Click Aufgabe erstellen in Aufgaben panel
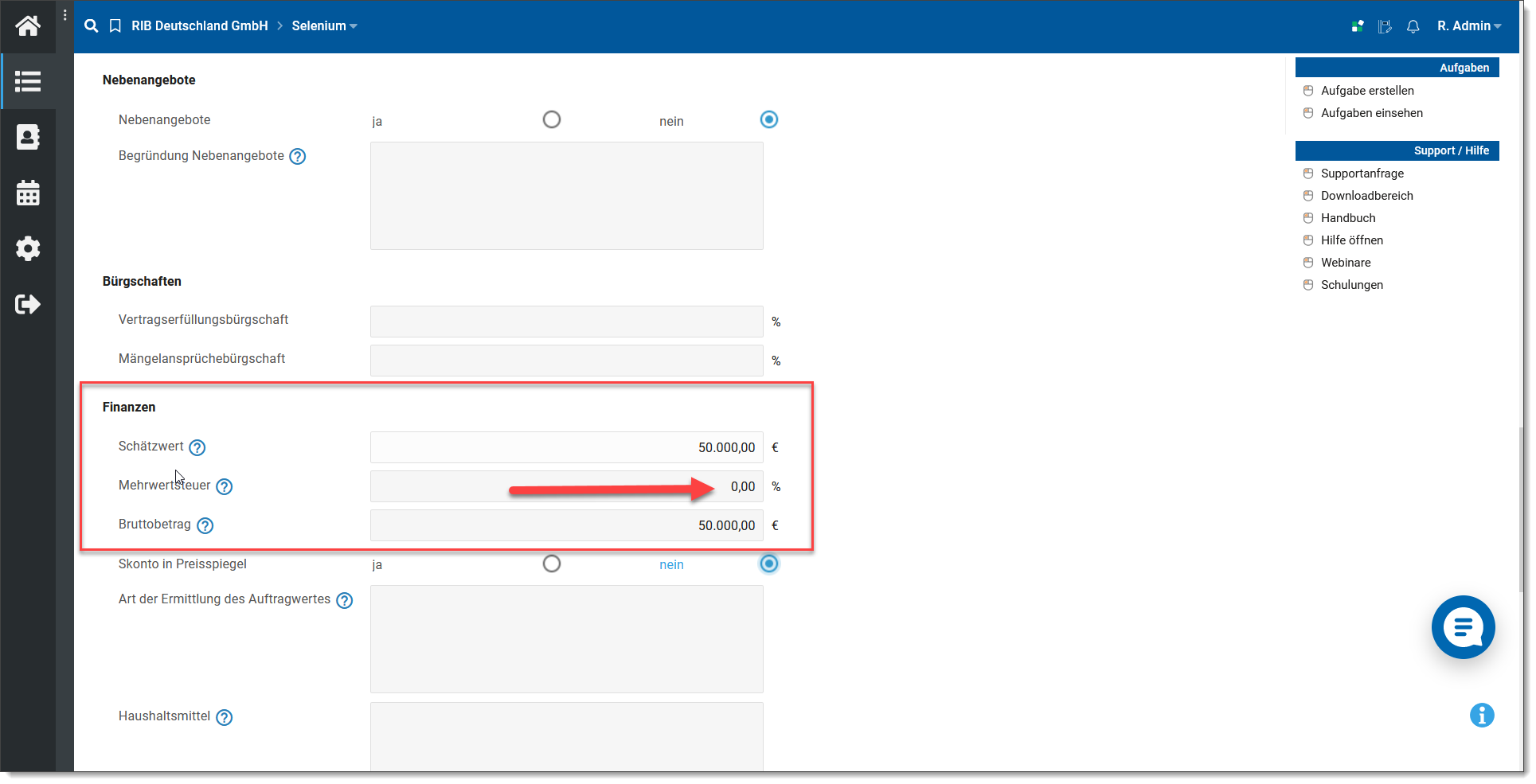 point(1367,91)
